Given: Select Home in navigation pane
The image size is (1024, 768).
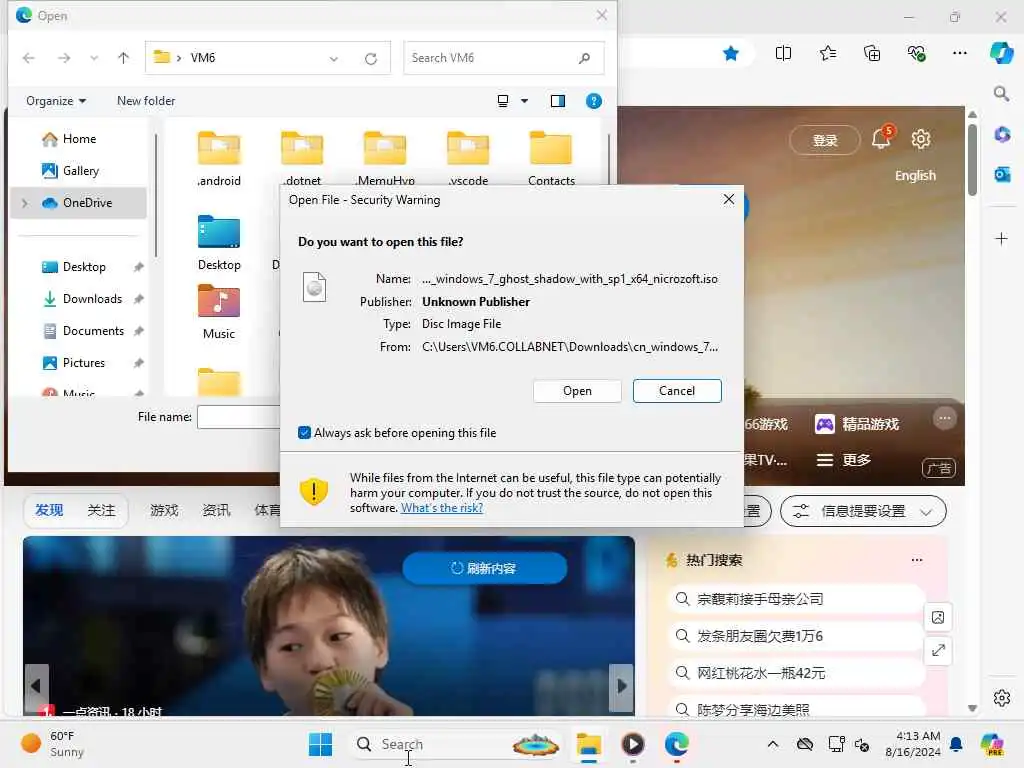Looking at the screenshot, I should coord(79,138).
